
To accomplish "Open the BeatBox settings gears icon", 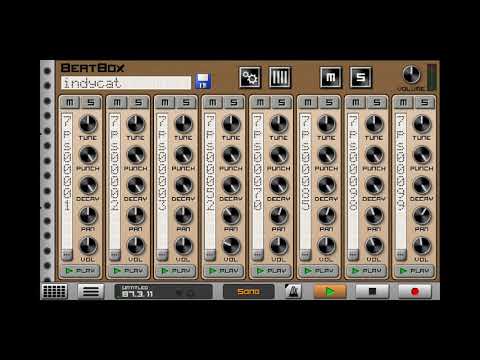I will point(250,77).
